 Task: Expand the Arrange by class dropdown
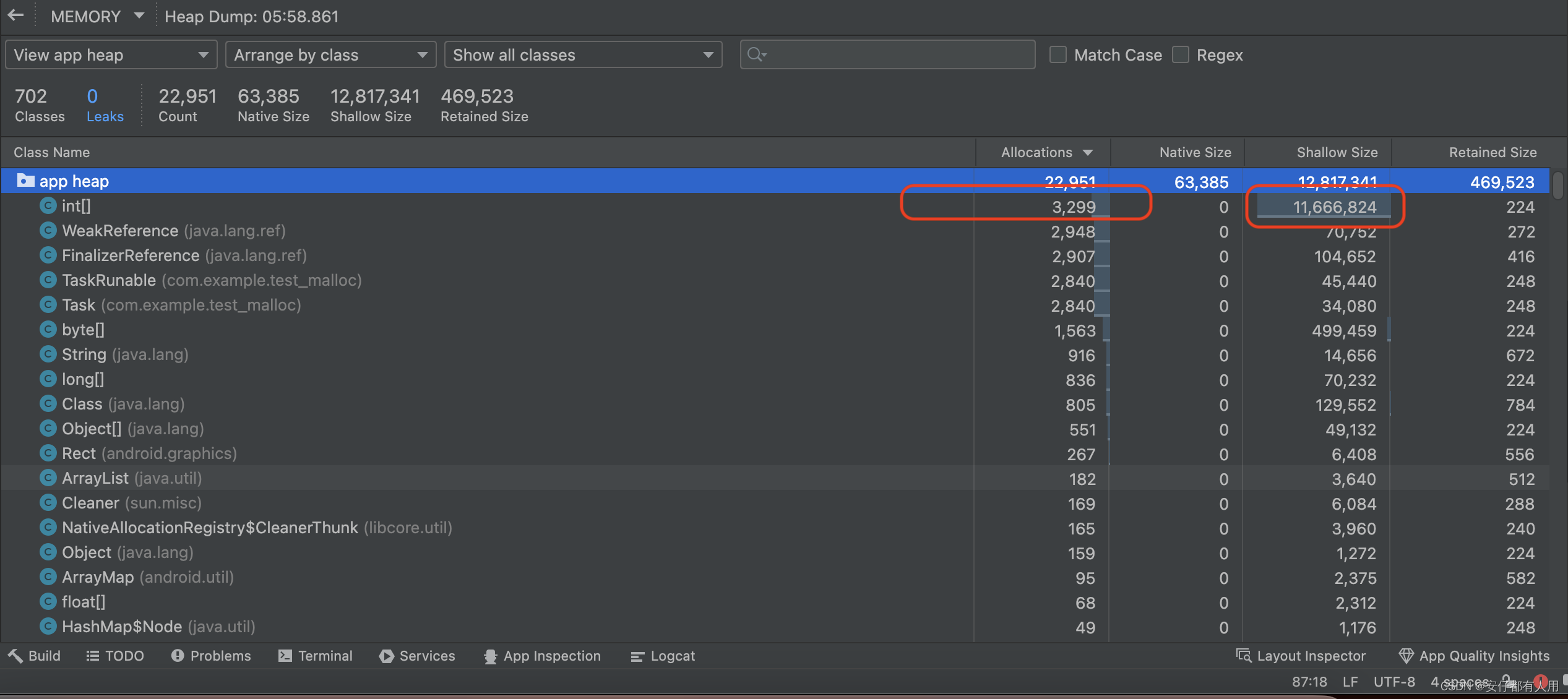pyautogui.click(x=329, y=54)
